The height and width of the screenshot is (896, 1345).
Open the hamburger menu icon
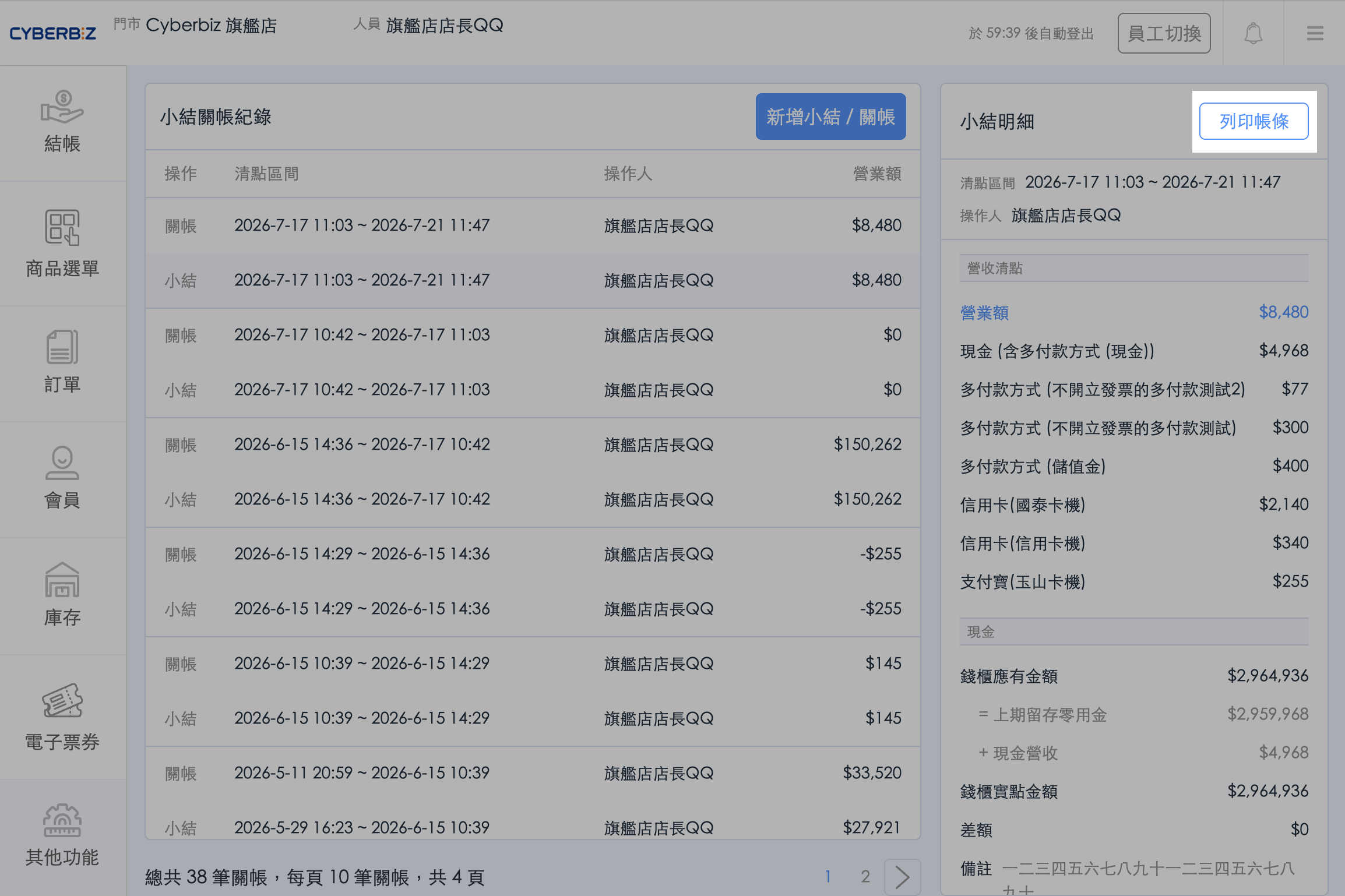coord(1315,33)
